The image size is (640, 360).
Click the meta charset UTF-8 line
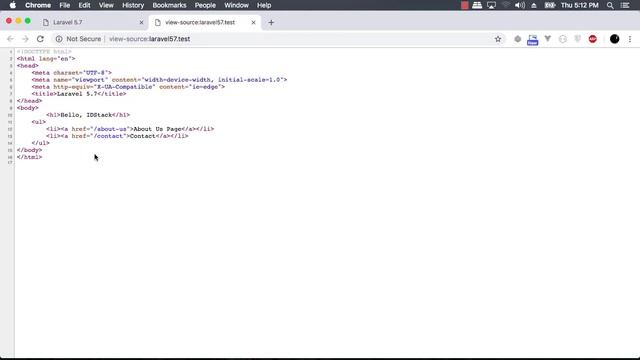click(72, 73)
